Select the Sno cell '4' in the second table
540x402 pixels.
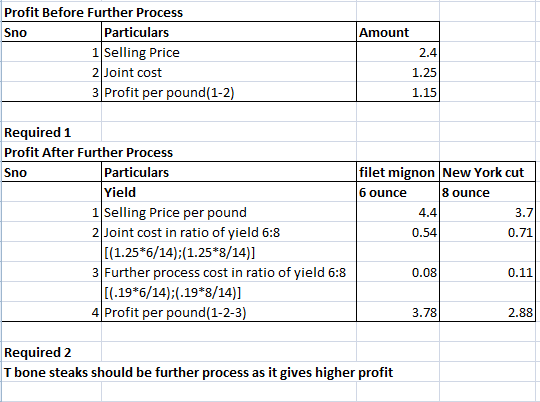[x=52, y=312]
